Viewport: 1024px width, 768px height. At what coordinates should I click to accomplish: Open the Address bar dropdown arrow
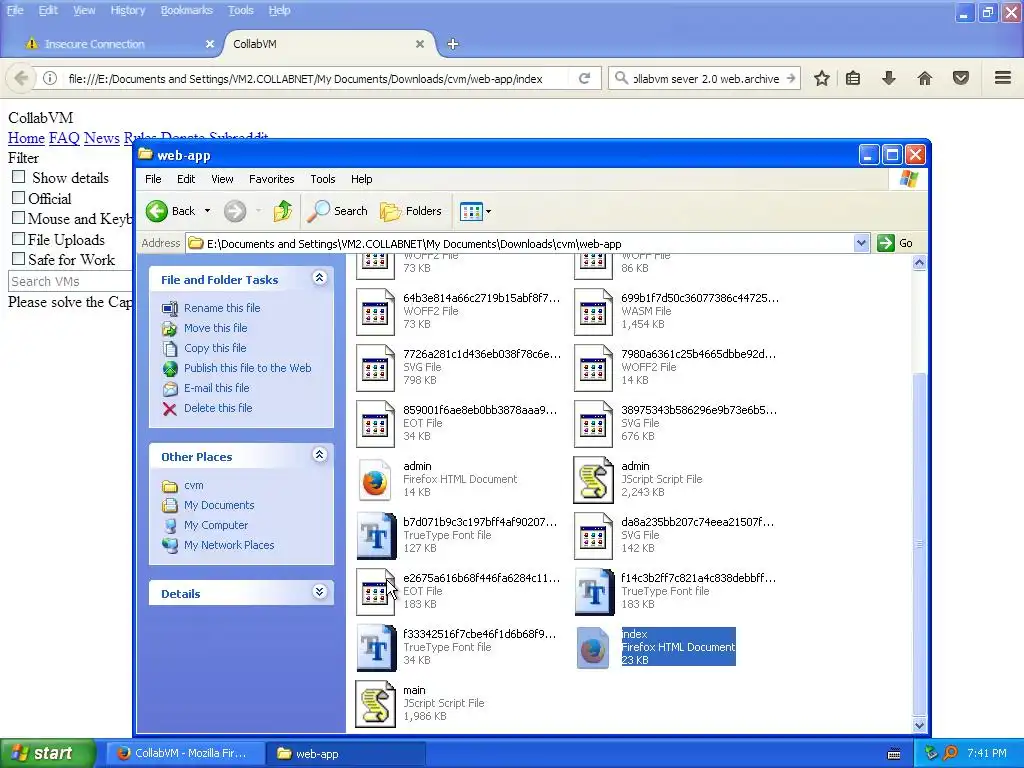click(x=861, y=243)
